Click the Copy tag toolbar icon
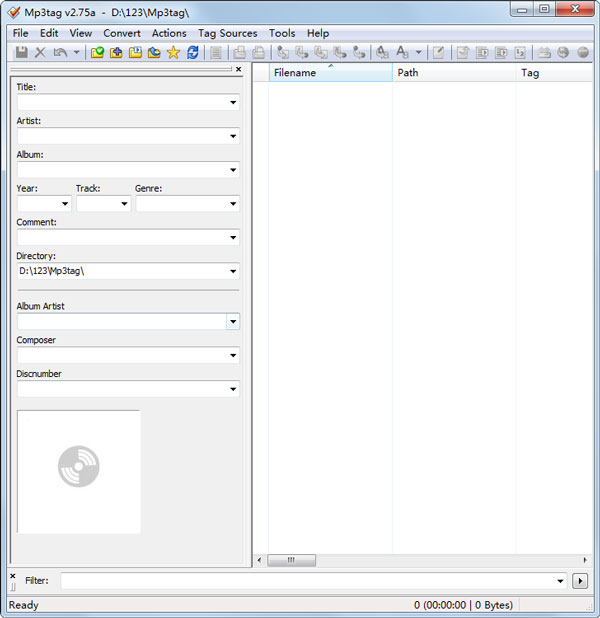Image resolution: width=600 pixels, height=618 pixels. (239, 52)
